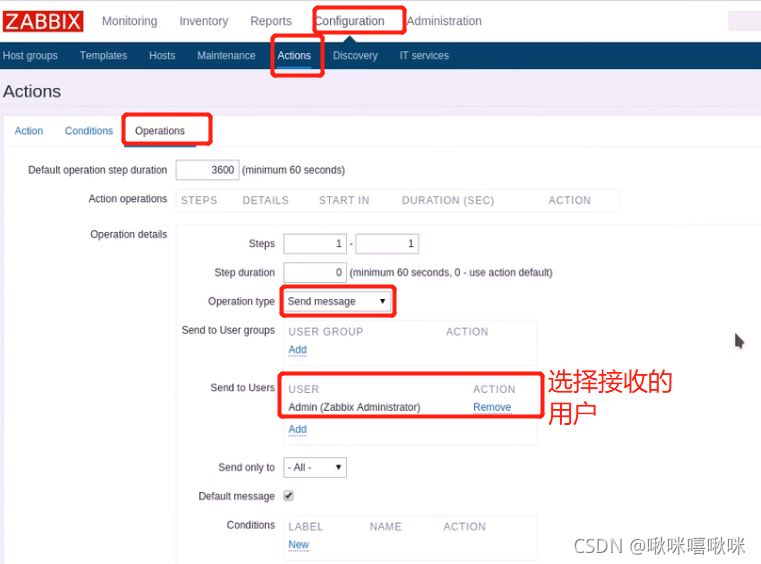Image resolution: width=761 pixels, height=564 pixels.
Task: Click the DETAILS column header
Action: point(265,200)
